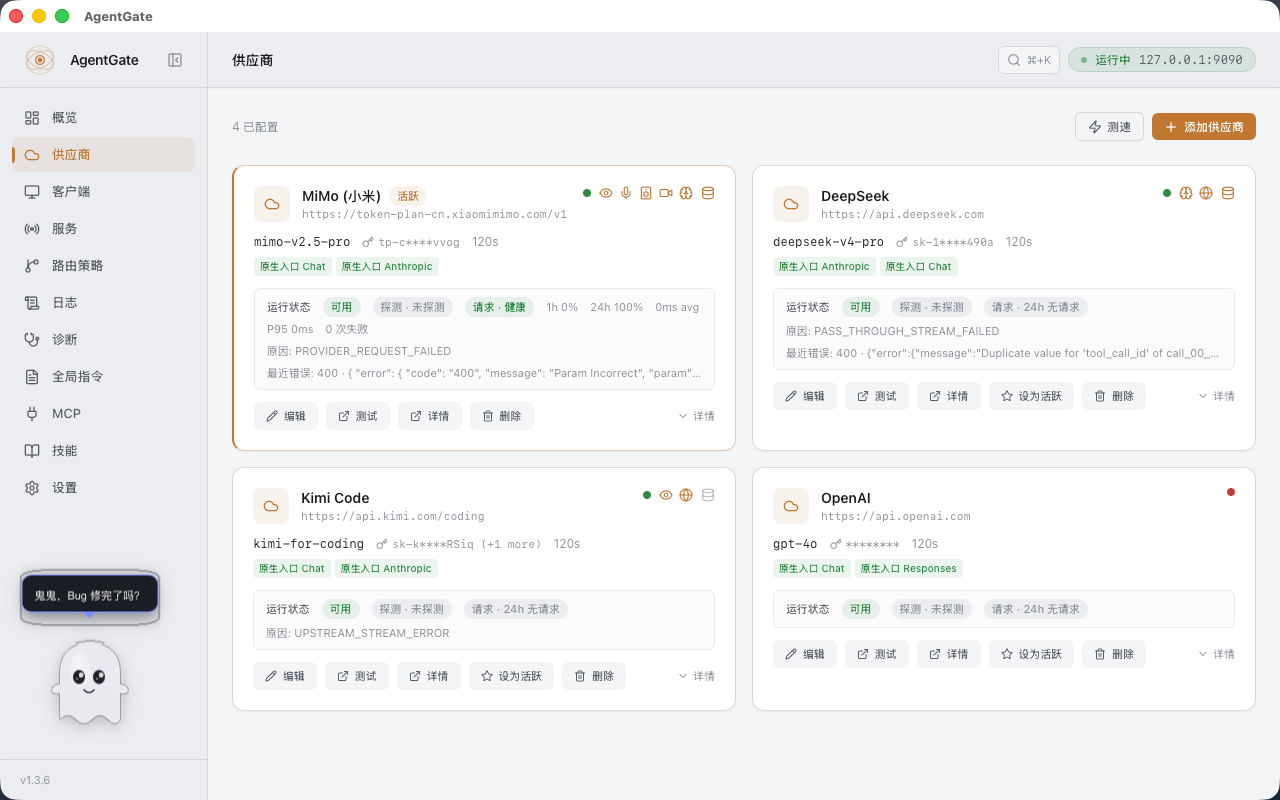Open 诊断 diagnostics page
Viewport: 1280px width, 800px height.
tap(103, 339)
